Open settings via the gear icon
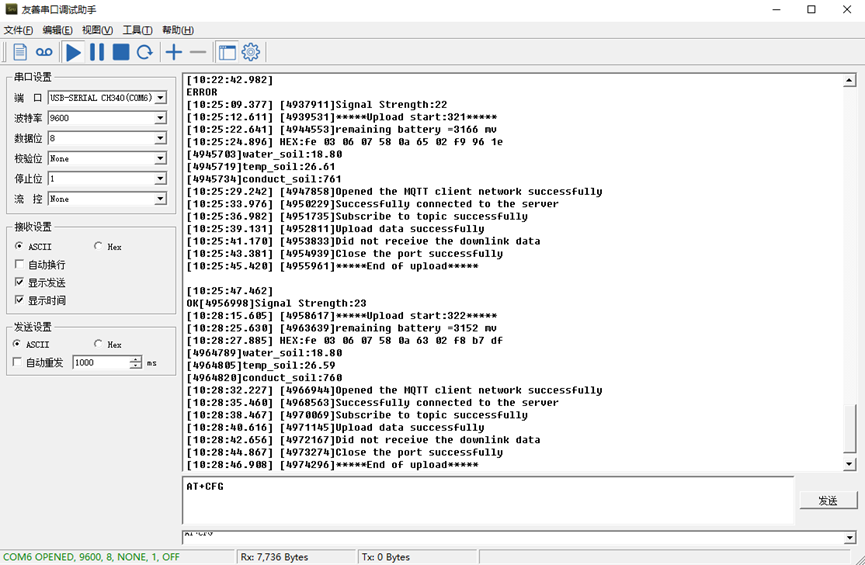 250,52
